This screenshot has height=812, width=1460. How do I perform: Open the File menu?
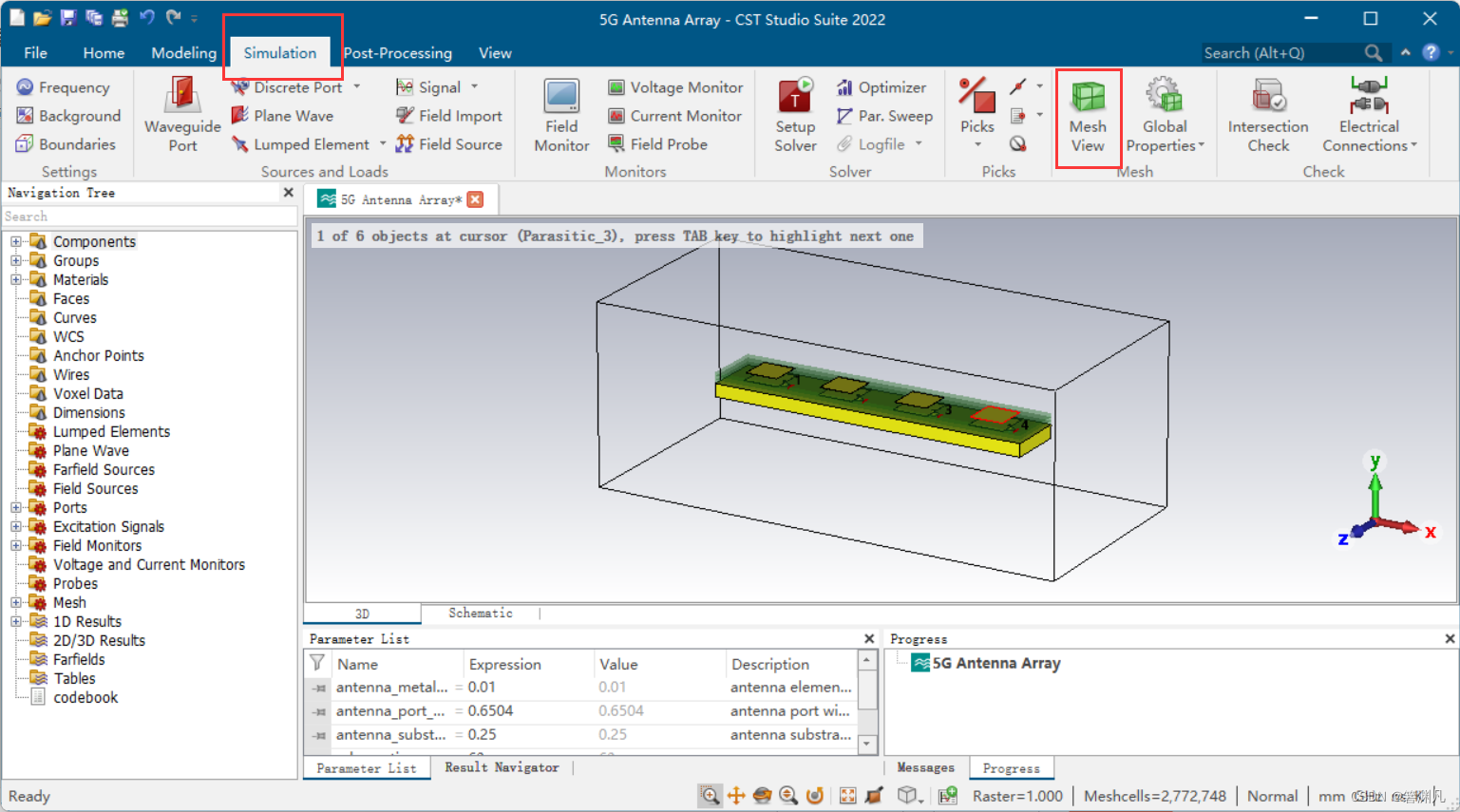pos(35,53)
